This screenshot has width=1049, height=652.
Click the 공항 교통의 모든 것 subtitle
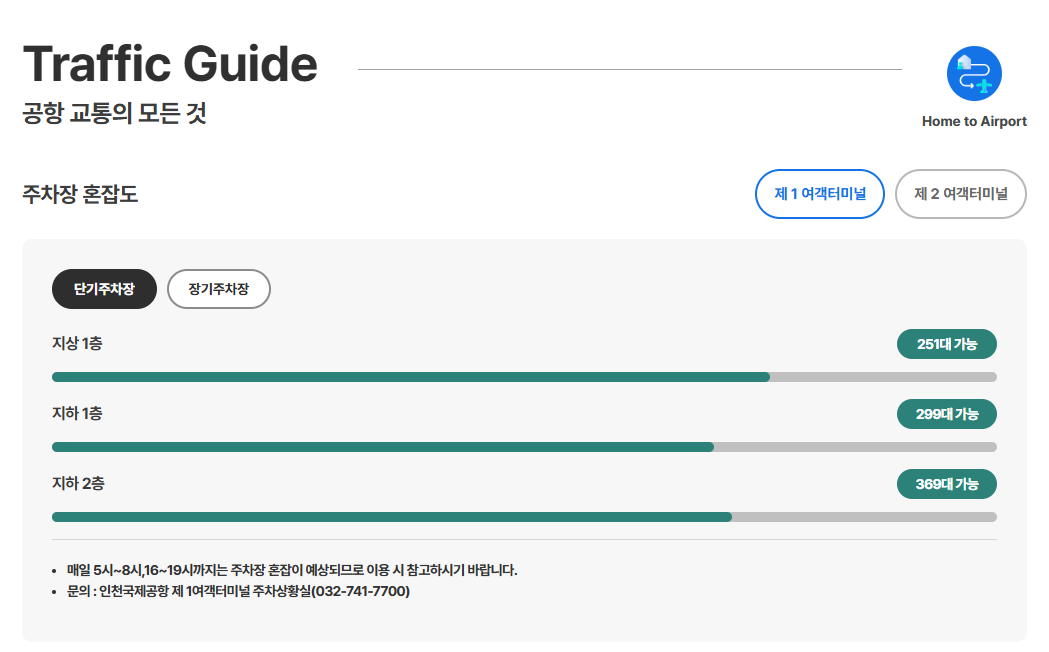coord(114,113)
